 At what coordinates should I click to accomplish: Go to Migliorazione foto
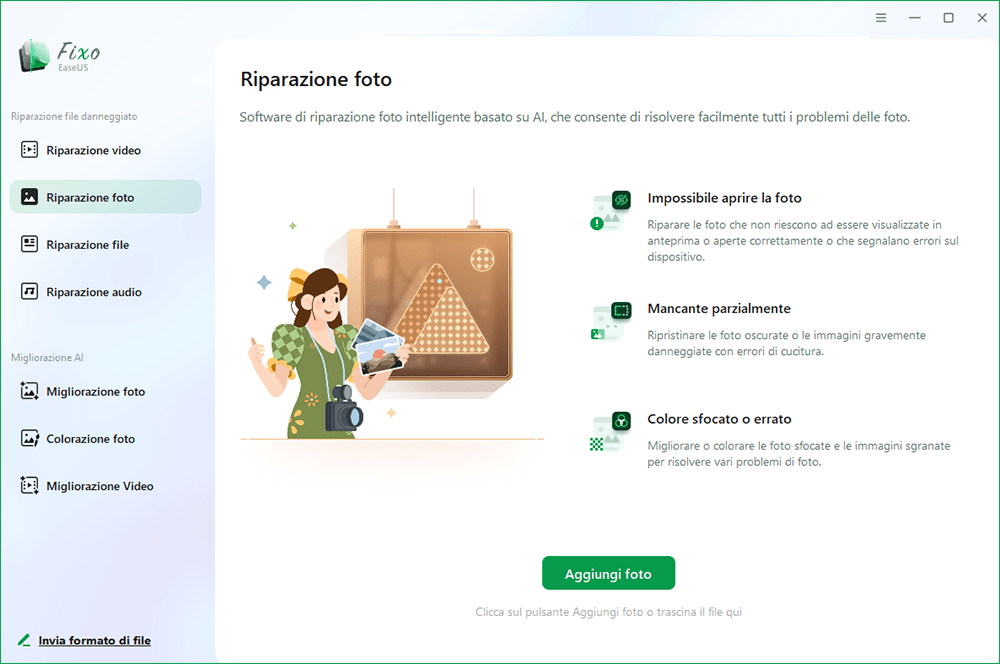tap(105, 391)
